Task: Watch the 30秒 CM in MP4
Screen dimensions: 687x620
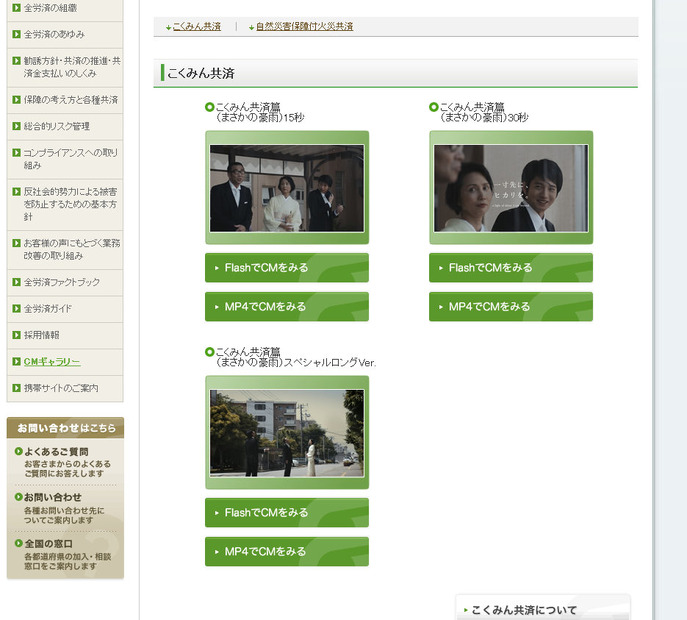Action: coord(511,307)
